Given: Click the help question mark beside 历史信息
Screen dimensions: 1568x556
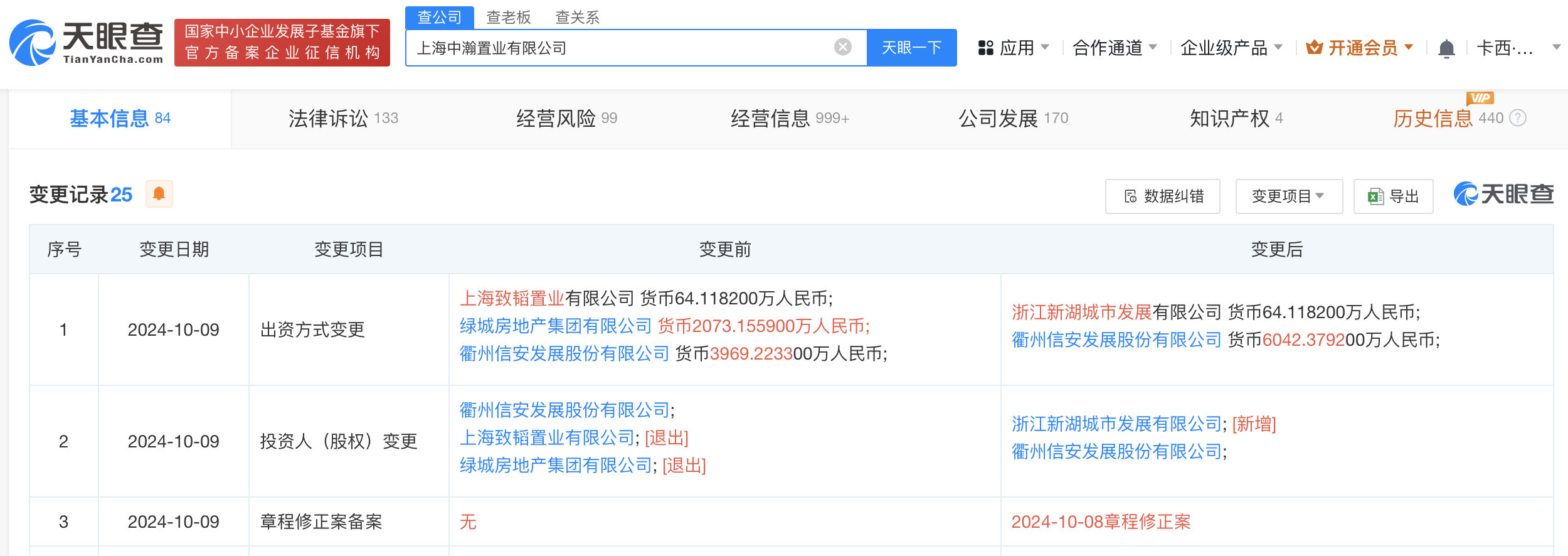Looking at the screenshot, I should click(1518, 118).
